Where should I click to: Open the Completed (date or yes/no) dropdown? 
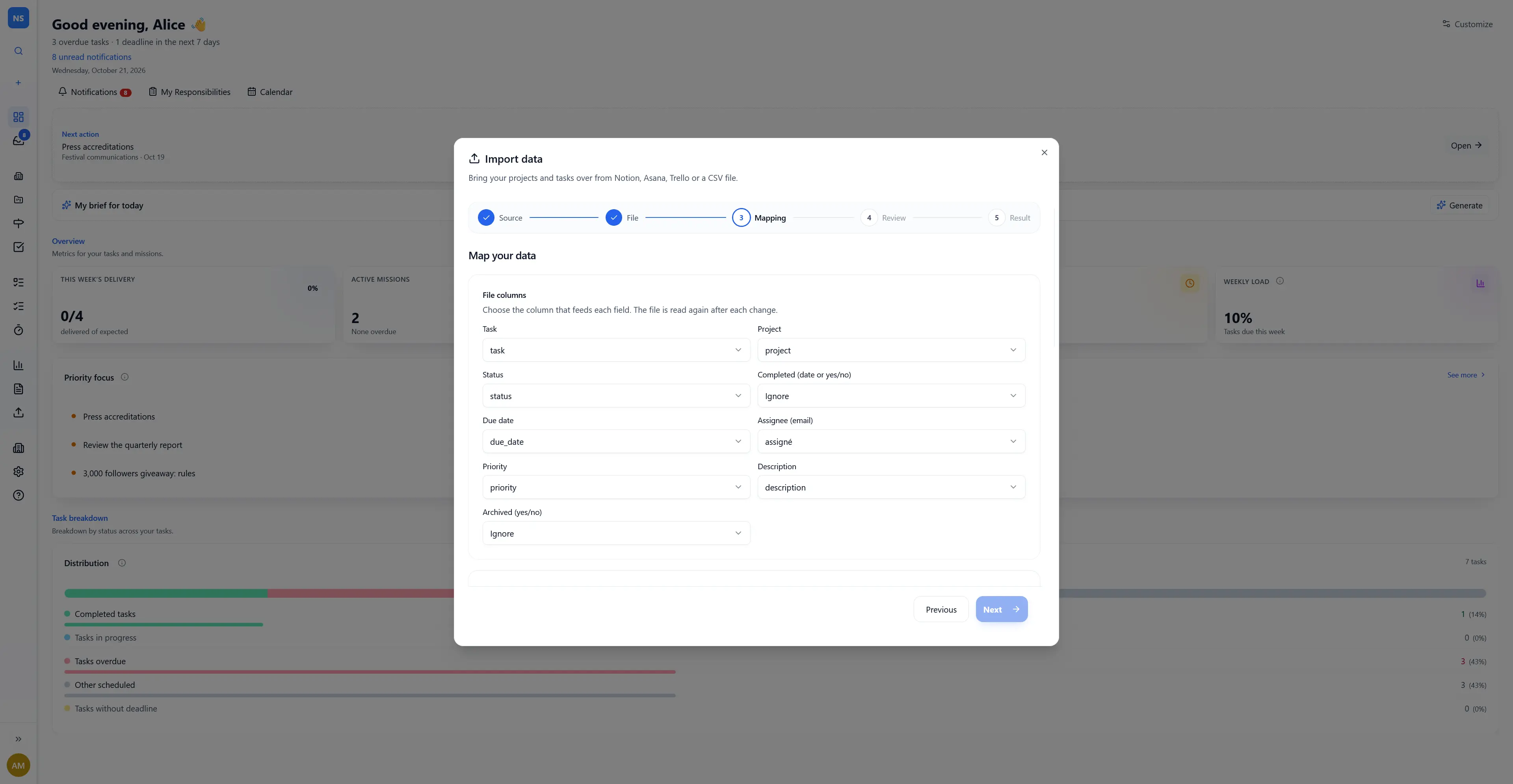(891, 396)
